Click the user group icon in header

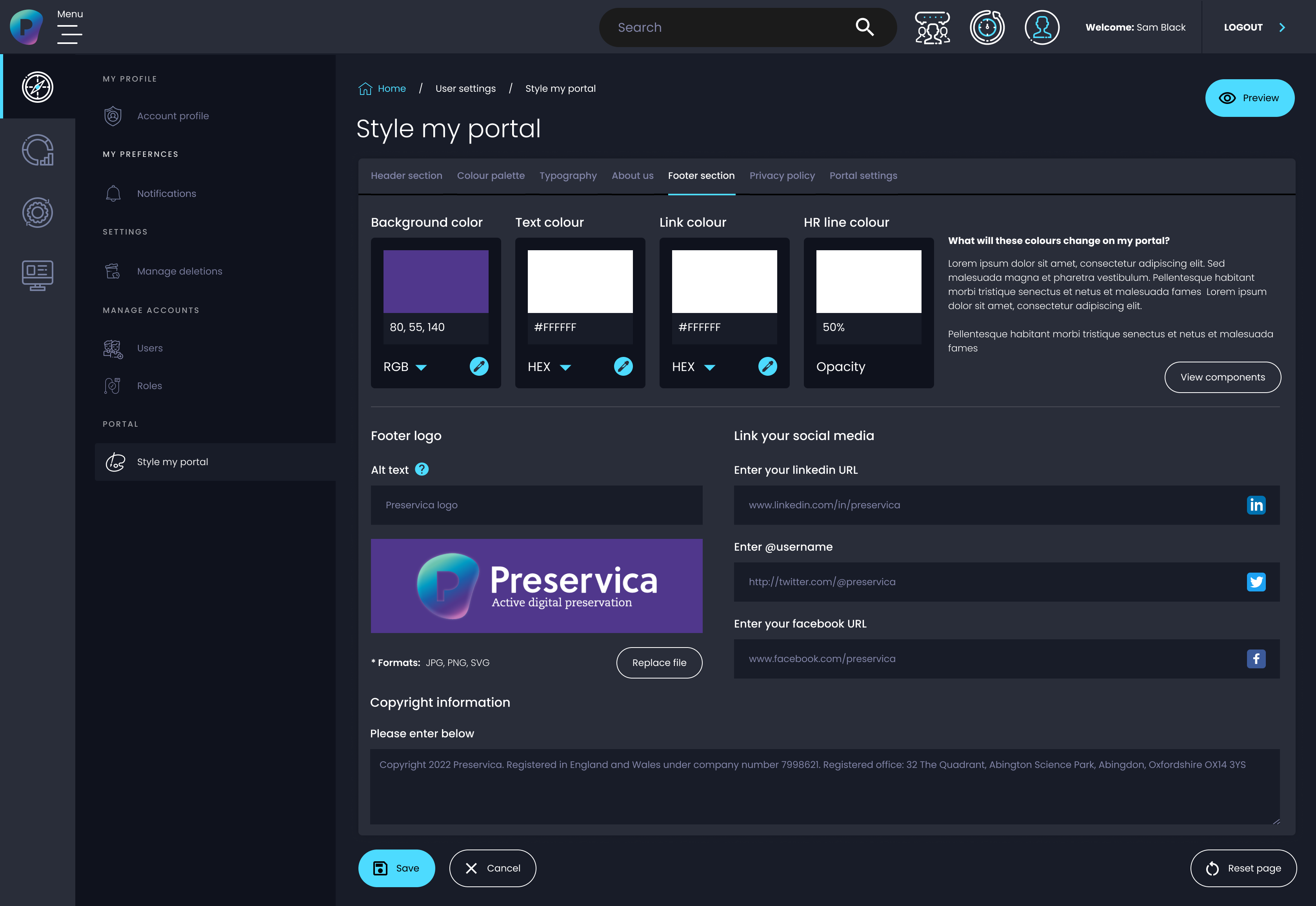932,27
